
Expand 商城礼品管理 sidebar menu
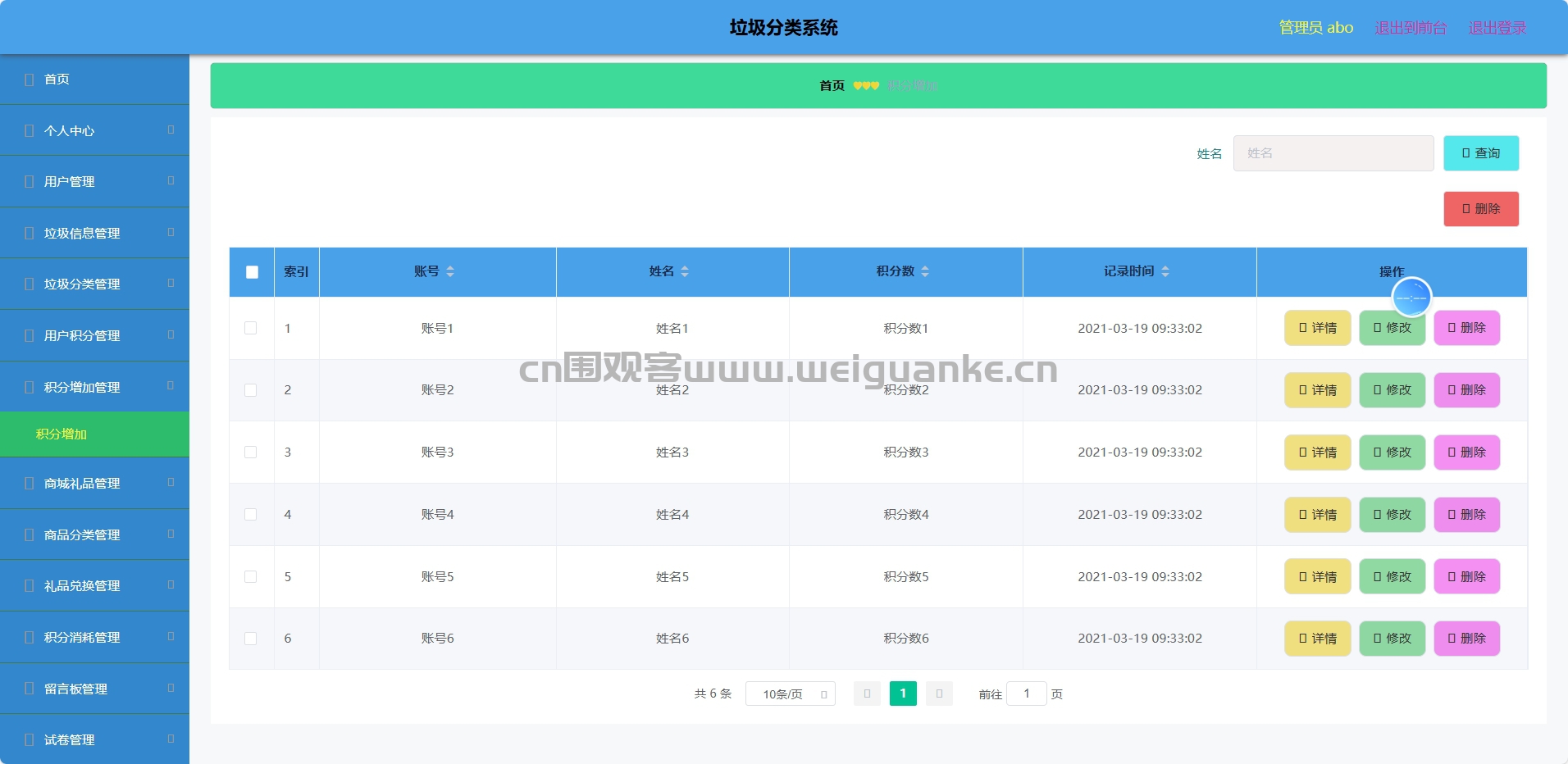tap(94, 484)
